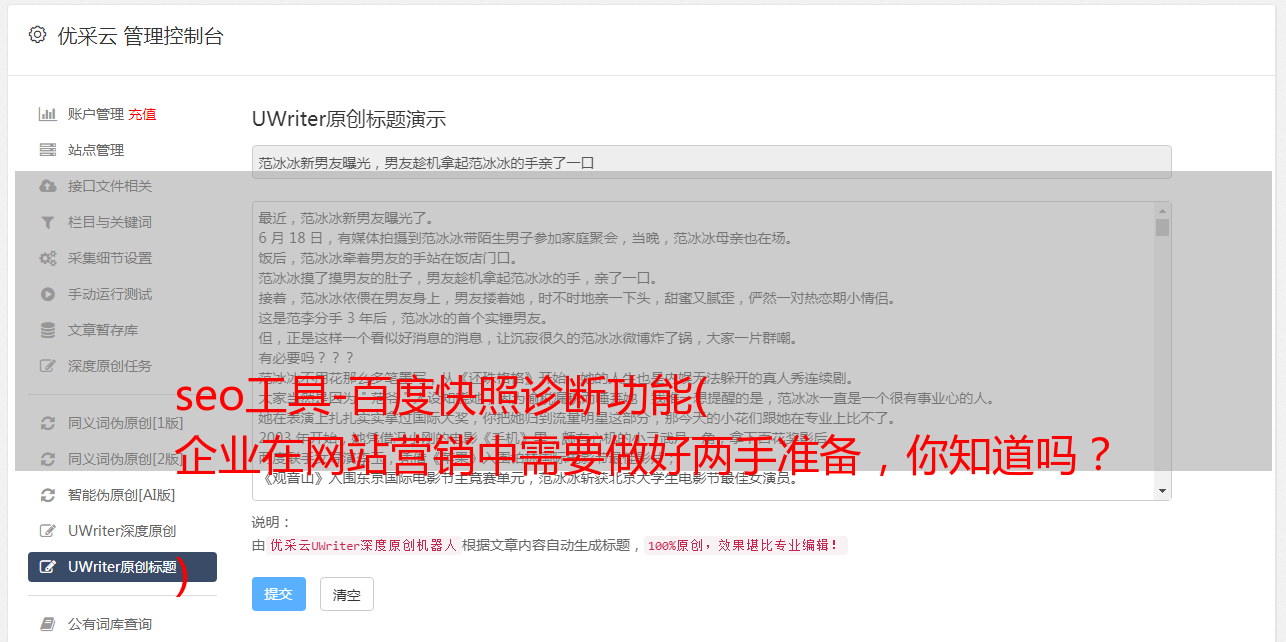Select the active UWriter原创标题 item
The image size is (1286, 642).
pyautogui.click(x=122, y=567)
